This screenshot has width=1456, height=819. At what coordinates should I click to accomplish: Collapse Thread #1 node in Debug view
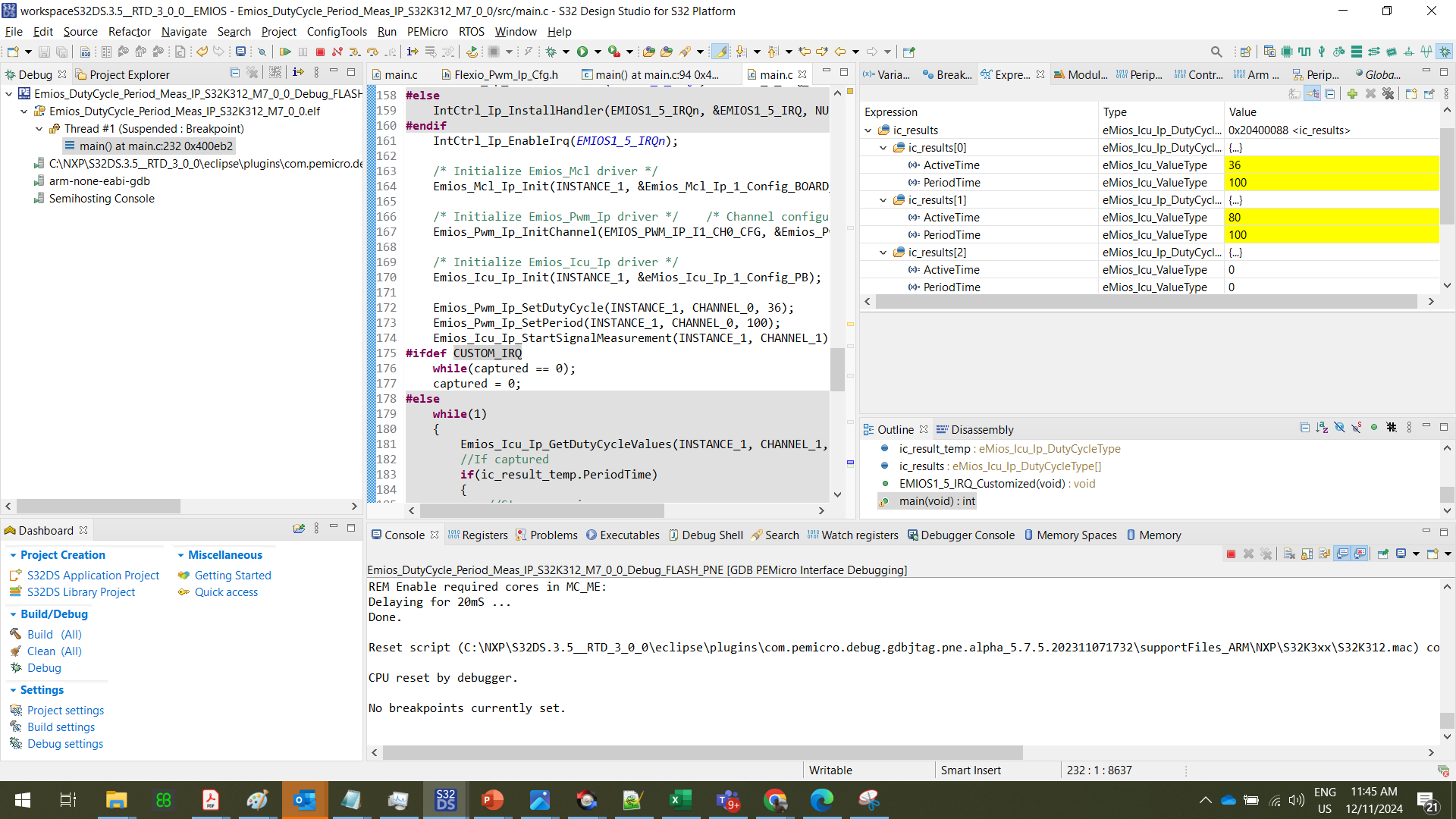pos(39,129)
